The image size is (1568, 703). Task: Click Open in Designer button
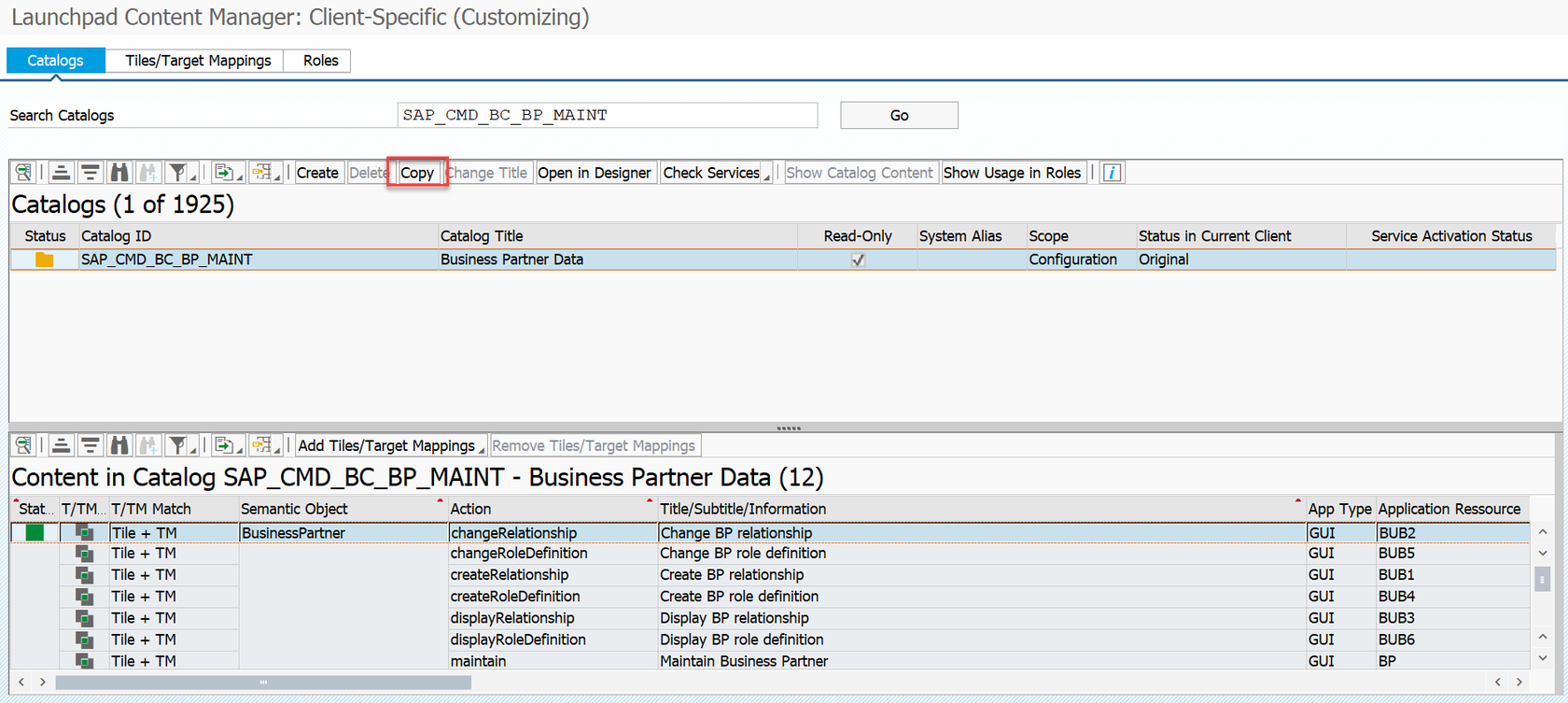[x=595, y=173]
